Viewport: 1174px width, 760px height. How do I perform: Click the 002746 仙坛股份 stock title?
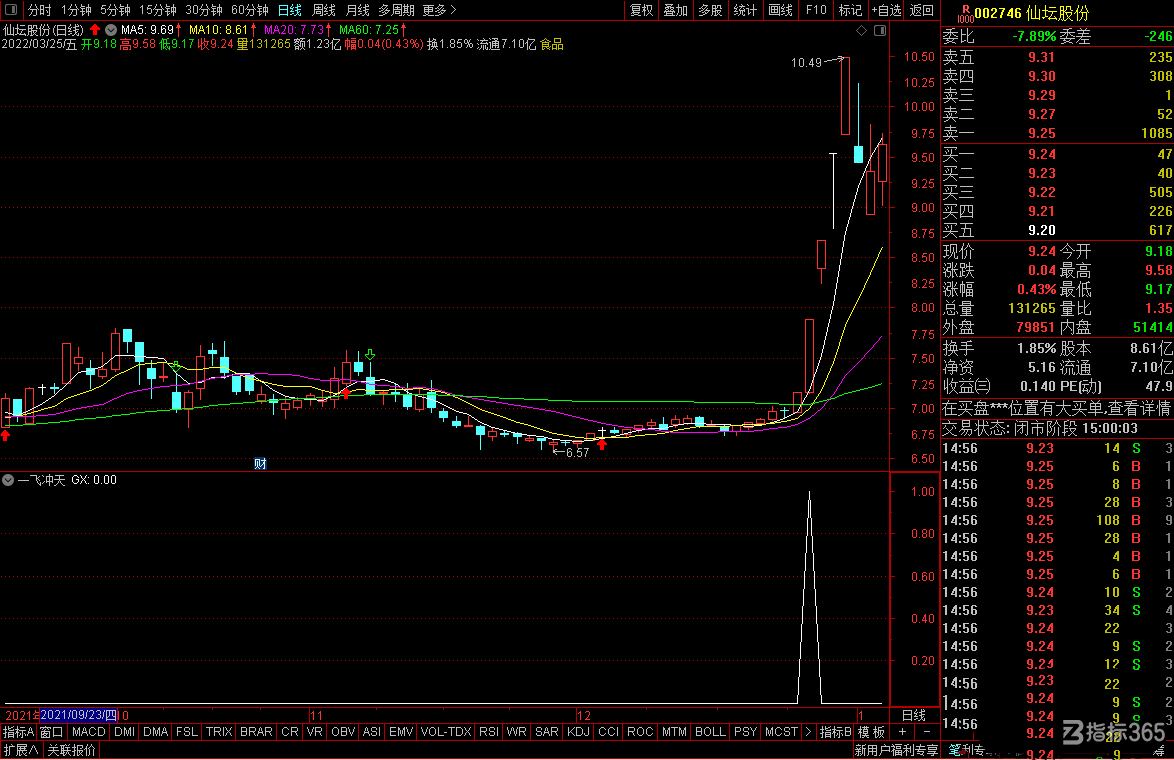[x=1032, y=13]
